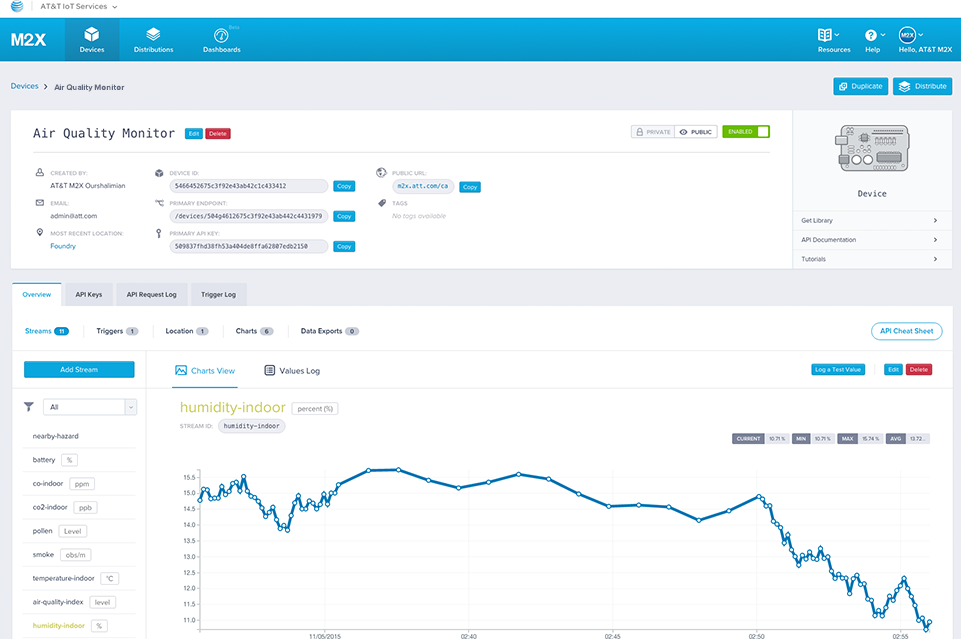Select the Charts sub-tab
Viewport: 961px width, 639px height.
click(254, 331)
